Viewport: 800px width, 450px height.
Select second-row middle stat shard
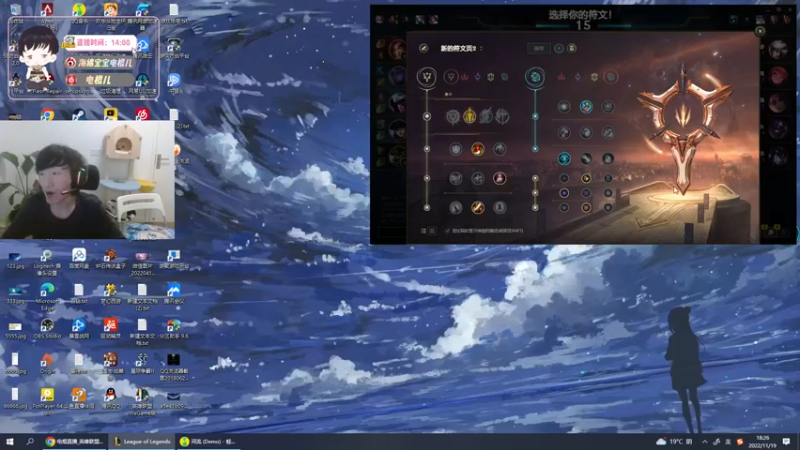(x=586, y=193)
